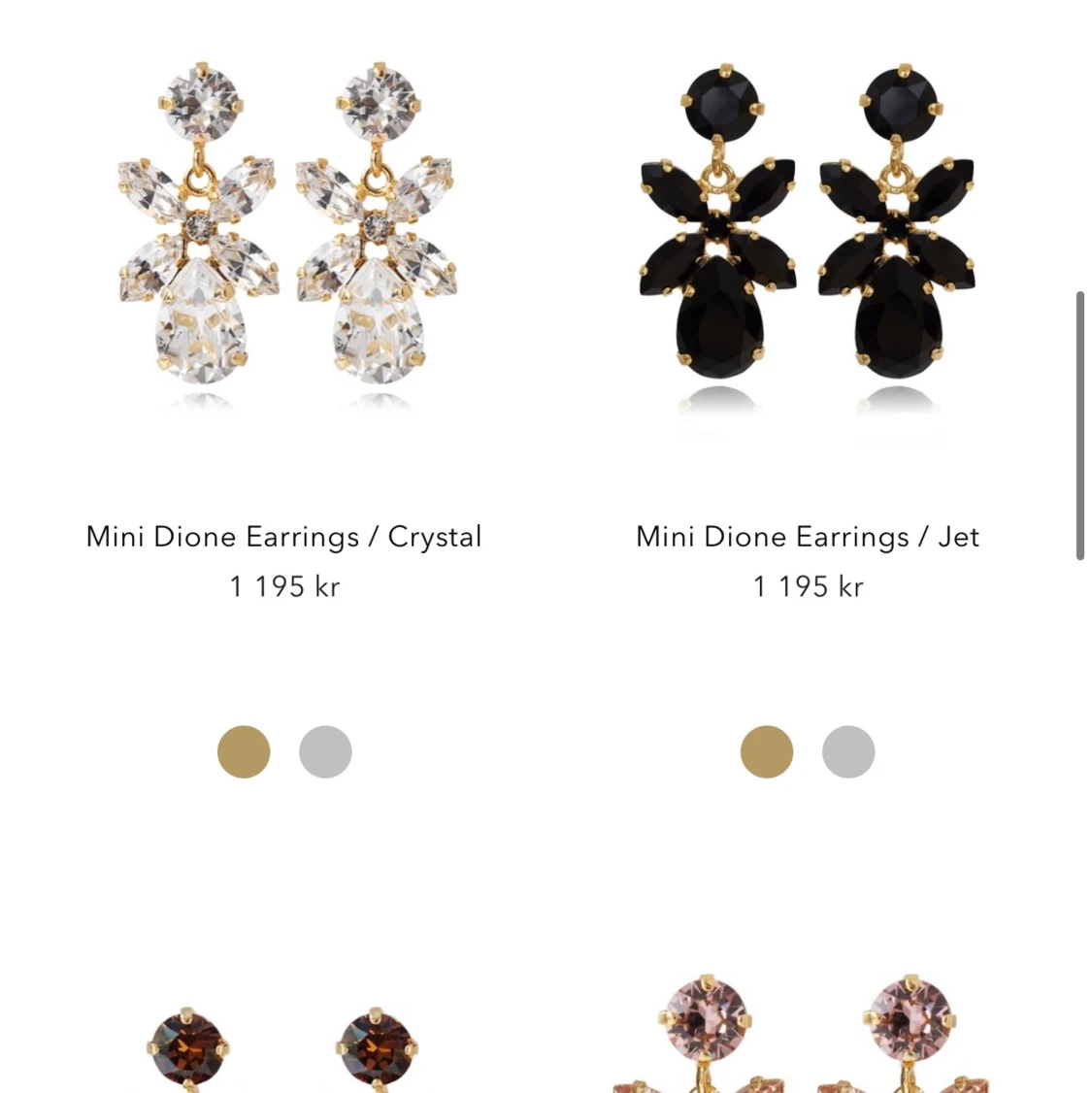1092x1093 pixels.
Task: Select gold color swatch under Crystal earrings
Action: point(244,751)
